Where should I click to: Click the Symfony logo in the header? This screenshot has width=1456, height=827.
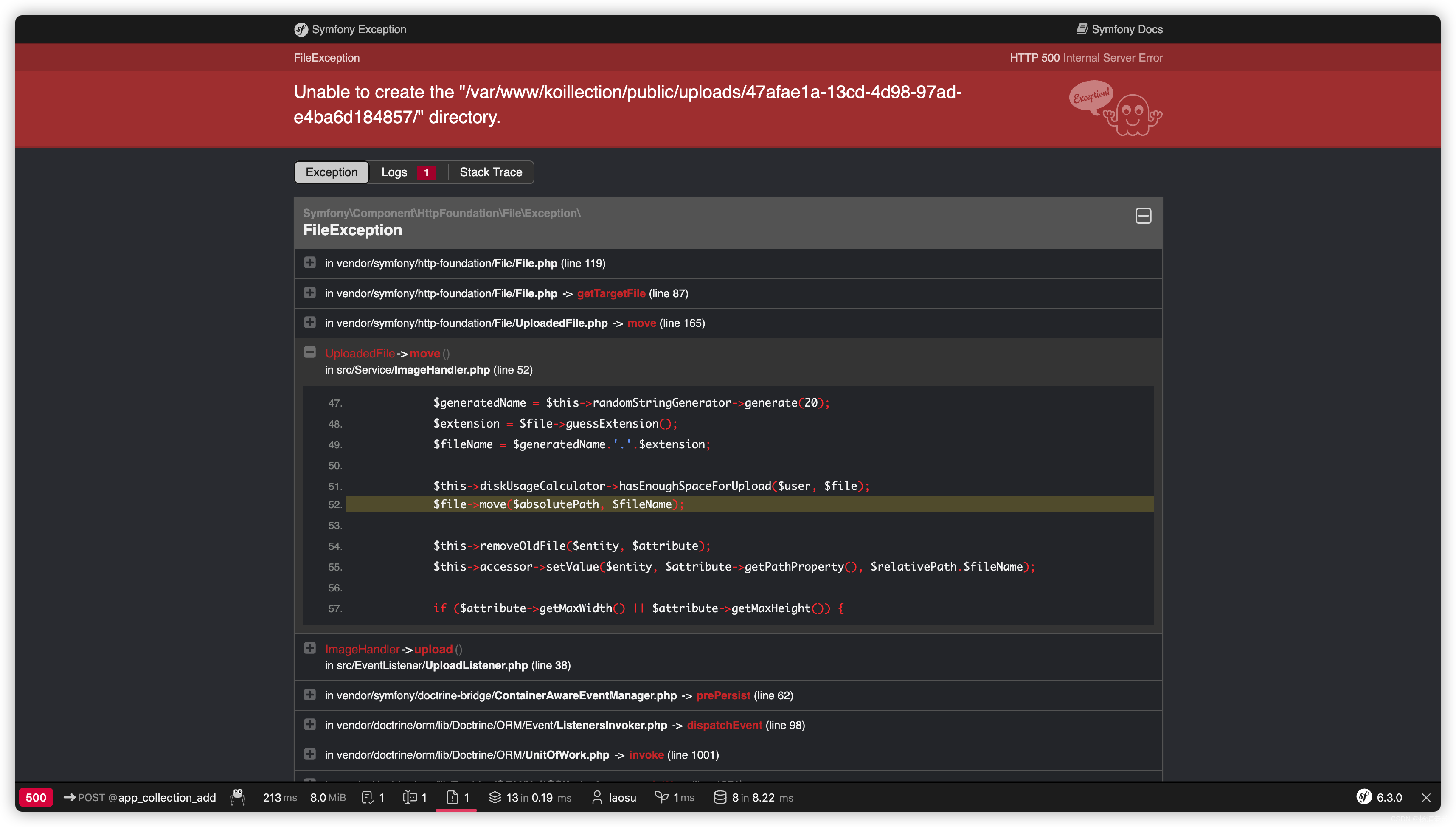[301, 30]
